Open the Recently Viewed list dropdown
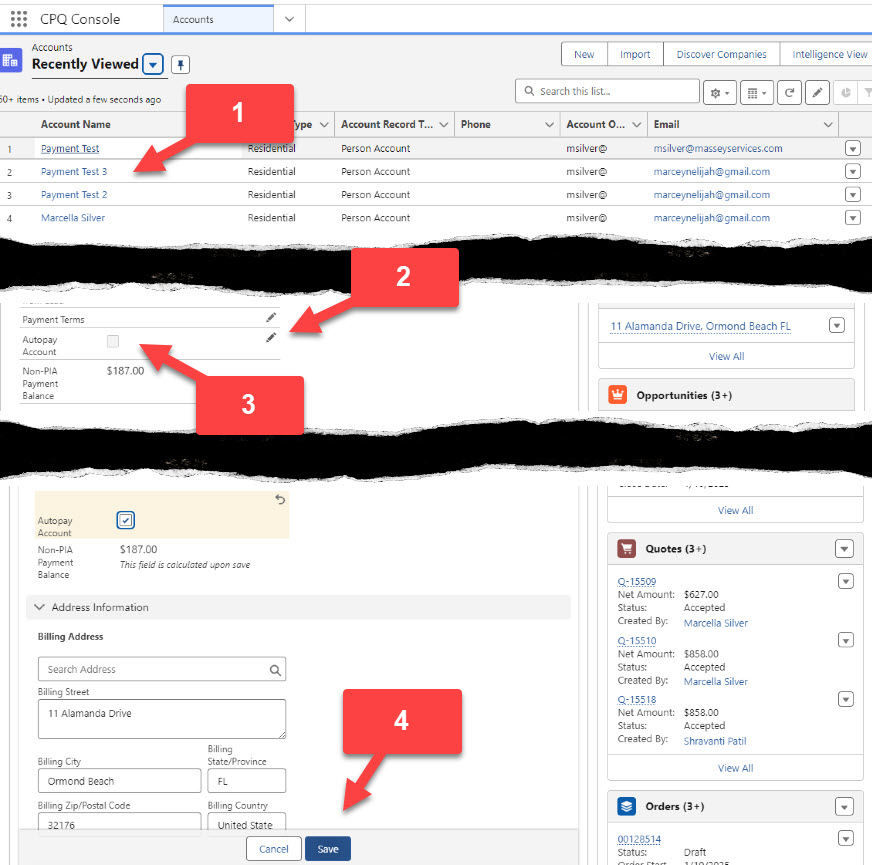Image resolution: width=872 pixels, height=865 pixels. click(152, 64)
